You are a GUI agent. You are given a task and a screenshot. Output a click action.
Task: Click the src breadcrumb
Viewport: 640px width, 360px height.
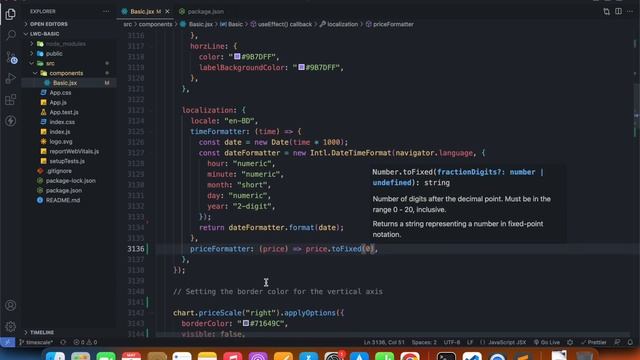pyautogui.click(x=127, y=24)
